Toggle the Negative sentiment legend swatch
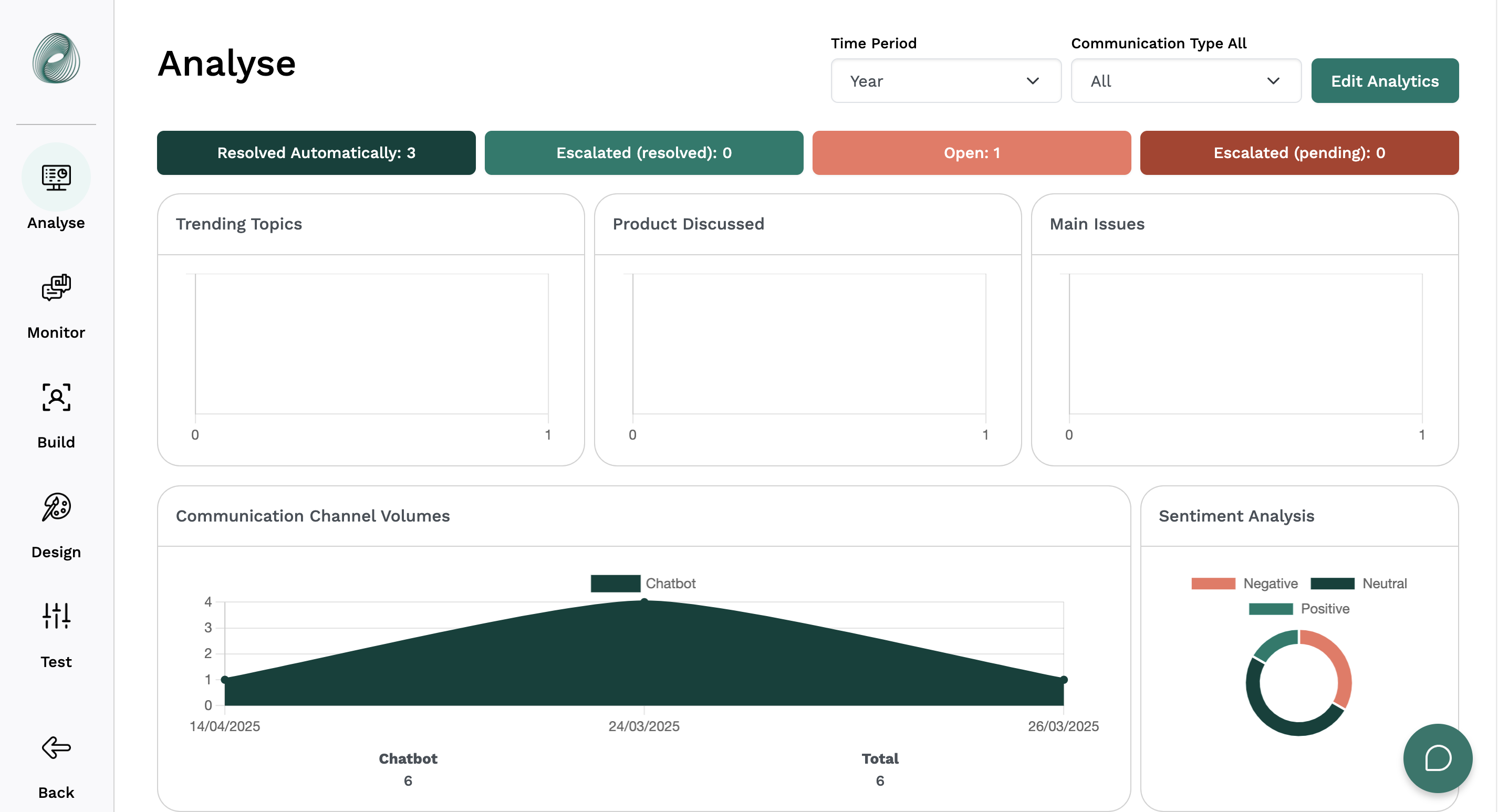Image resolution: width=1498 pixels, height=812 pixels. 1213,584
